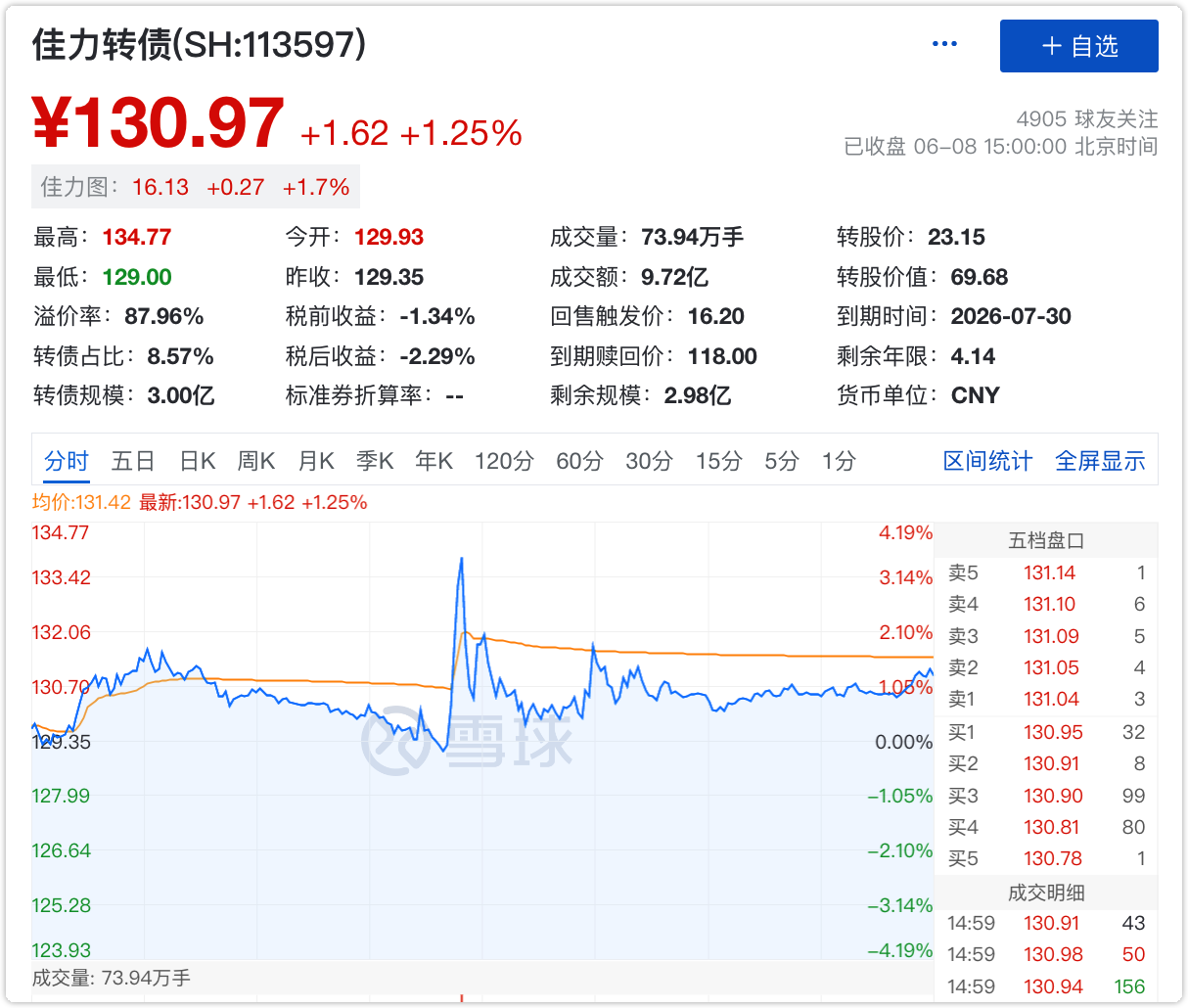This screenshot has width=1188, height=1008.
Task: Select the 分时 chart tab
Action: [x=67, y=461]
